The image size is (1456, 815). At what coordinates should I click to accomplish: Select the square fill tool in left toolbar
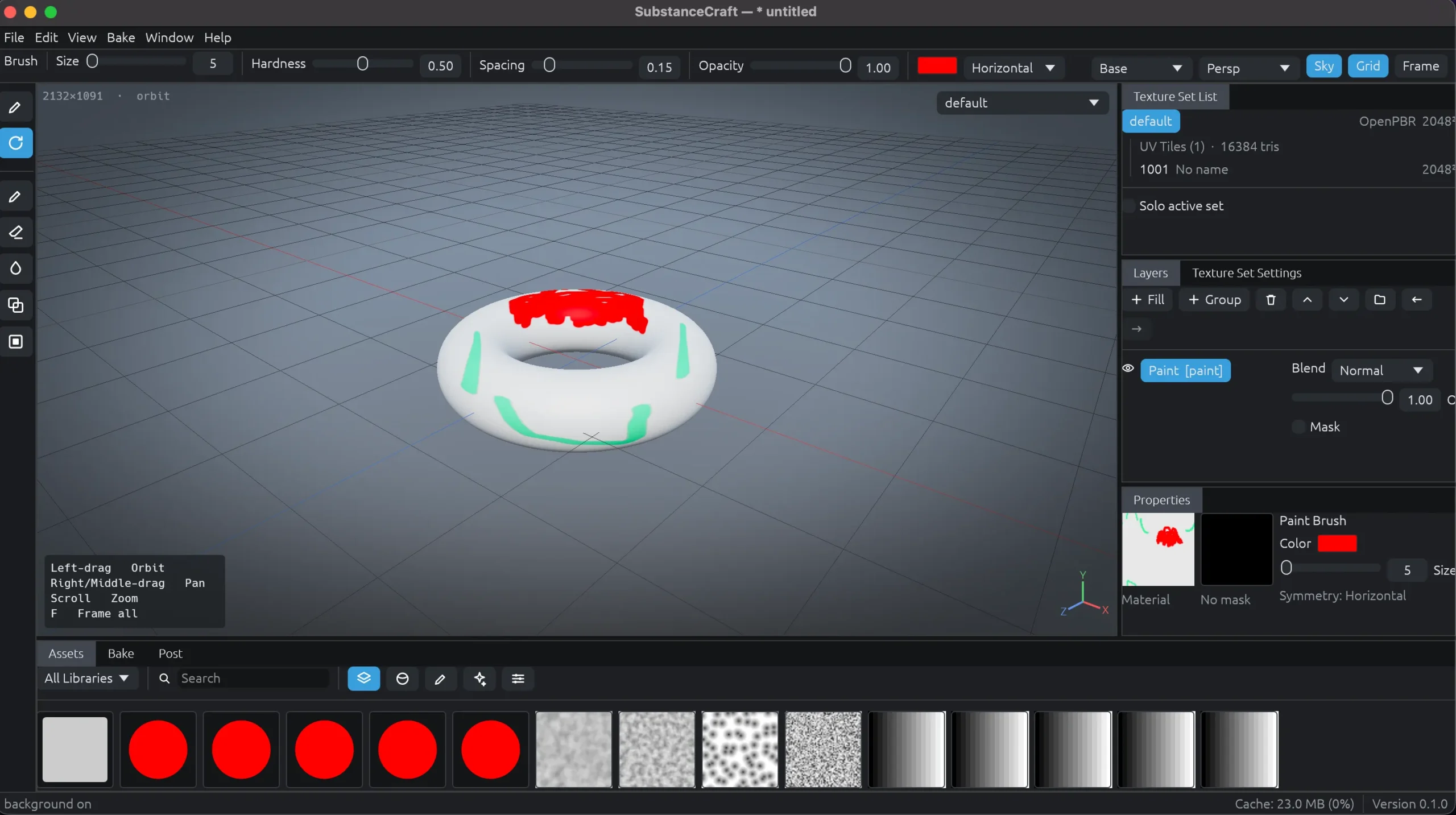tap(16, 342)
